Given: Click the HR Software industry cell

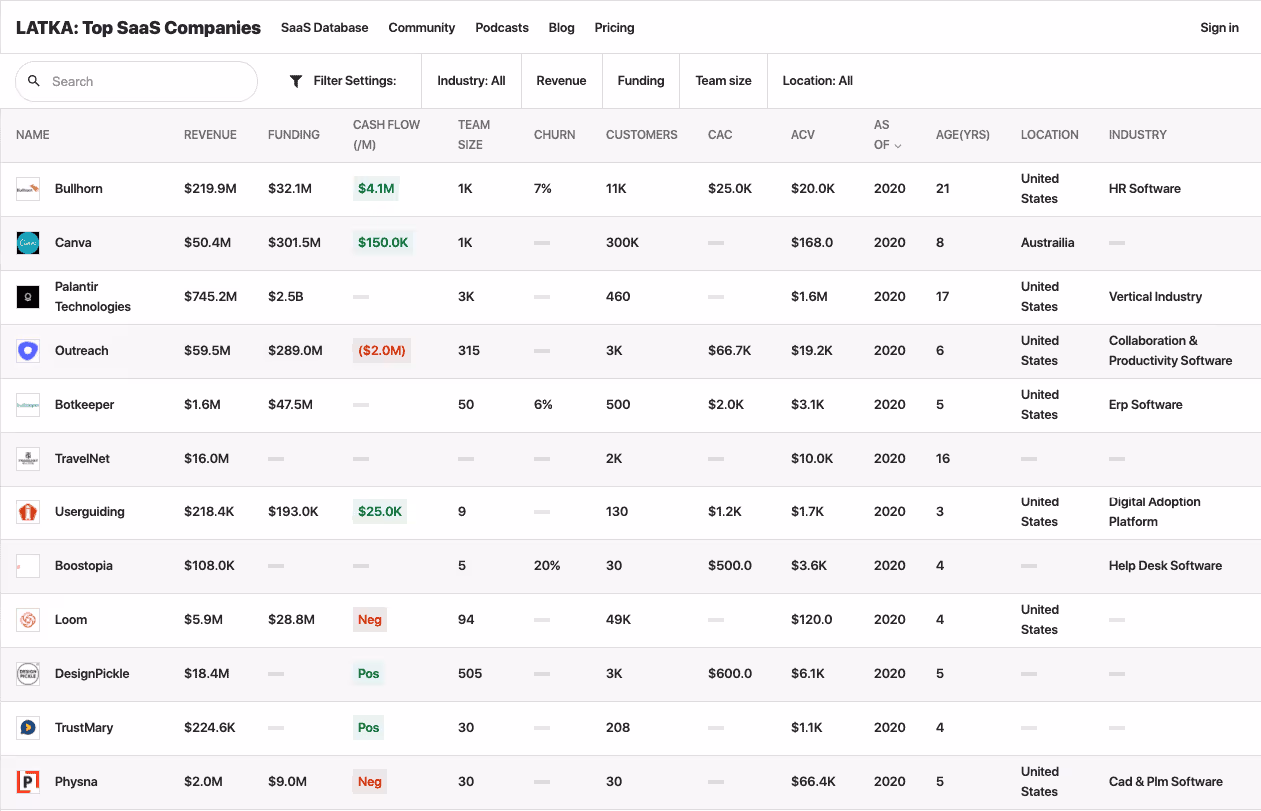Looking at the screenshot, I should click(1145, 189).
